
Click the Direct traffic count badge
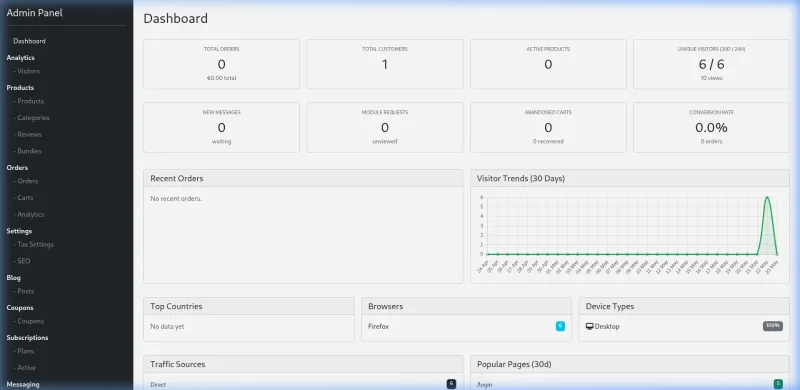click(x=451, y=384)
